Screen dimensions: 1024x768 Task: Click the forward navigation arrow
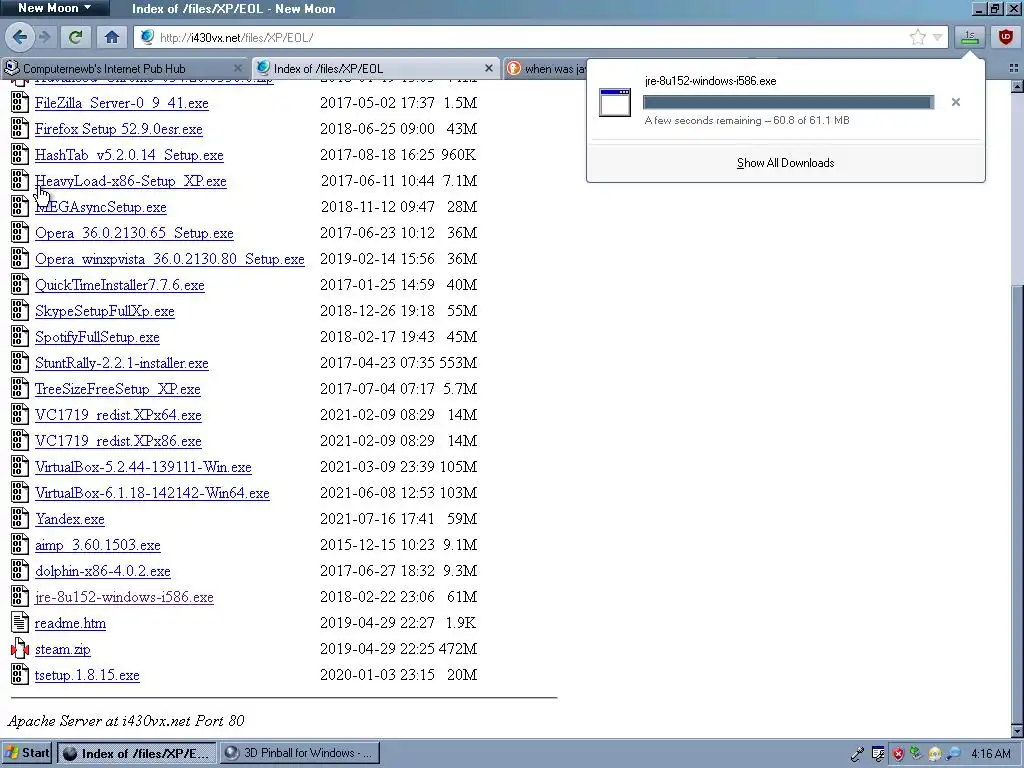point(45,37)
